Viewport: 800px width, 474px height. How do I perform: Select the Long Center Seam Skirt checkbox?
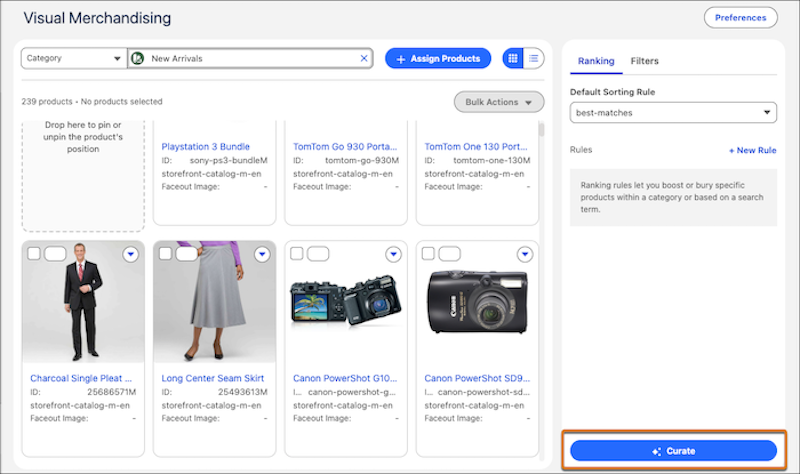[165, 254]
